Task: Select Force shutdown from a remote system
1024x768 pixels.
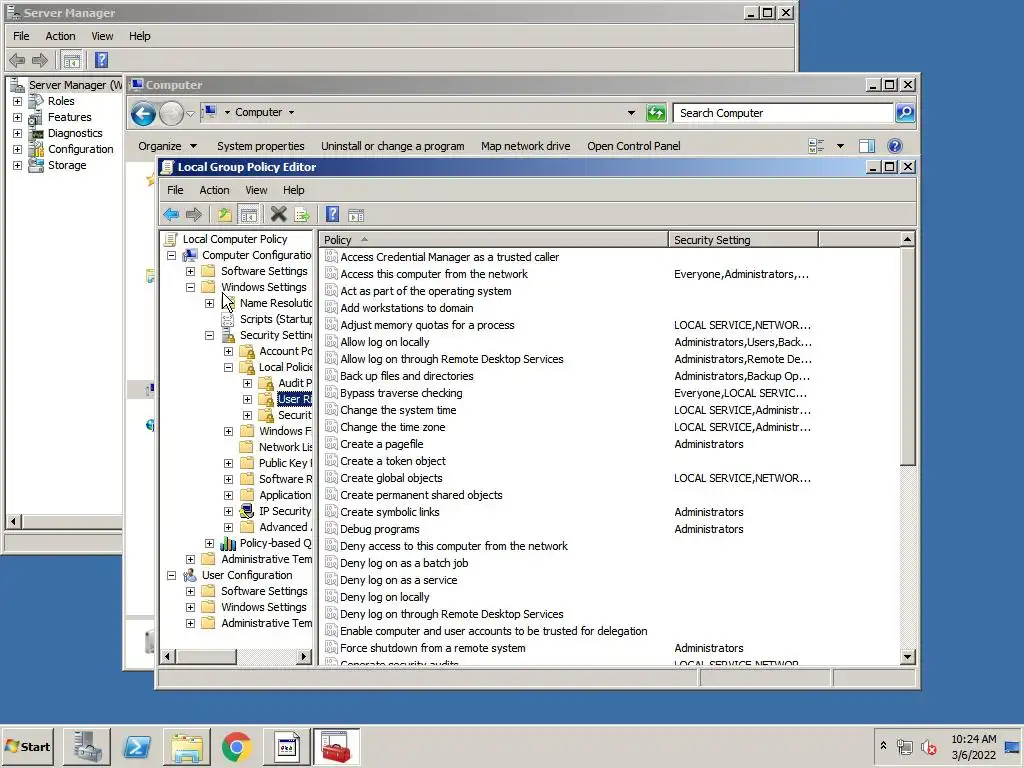Action: point(432,648)
